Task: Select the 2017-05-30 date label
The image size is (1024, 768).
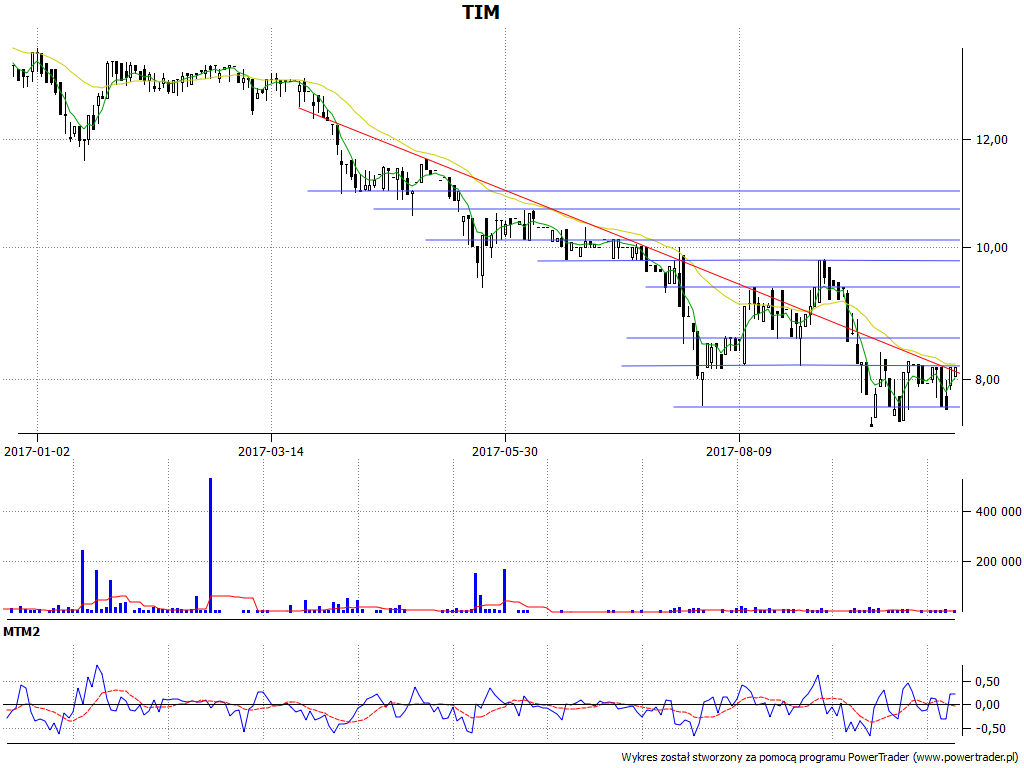Action: tap(505, 451)
